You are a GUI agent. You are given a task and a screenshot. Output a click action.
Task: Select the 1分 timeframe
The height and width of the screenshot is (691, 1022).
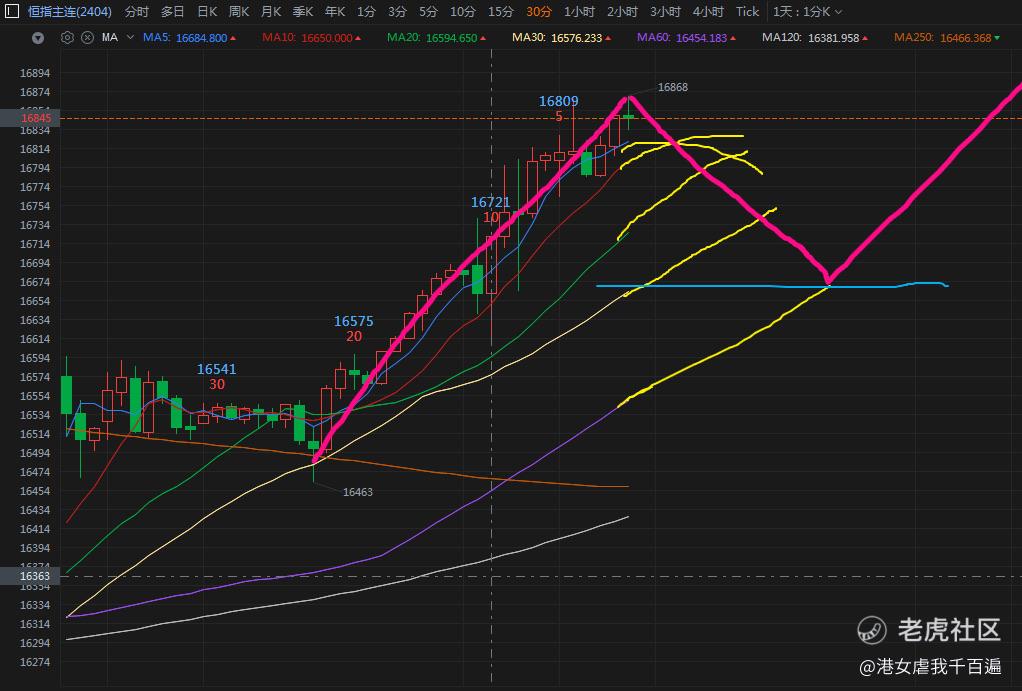[366, 12]
